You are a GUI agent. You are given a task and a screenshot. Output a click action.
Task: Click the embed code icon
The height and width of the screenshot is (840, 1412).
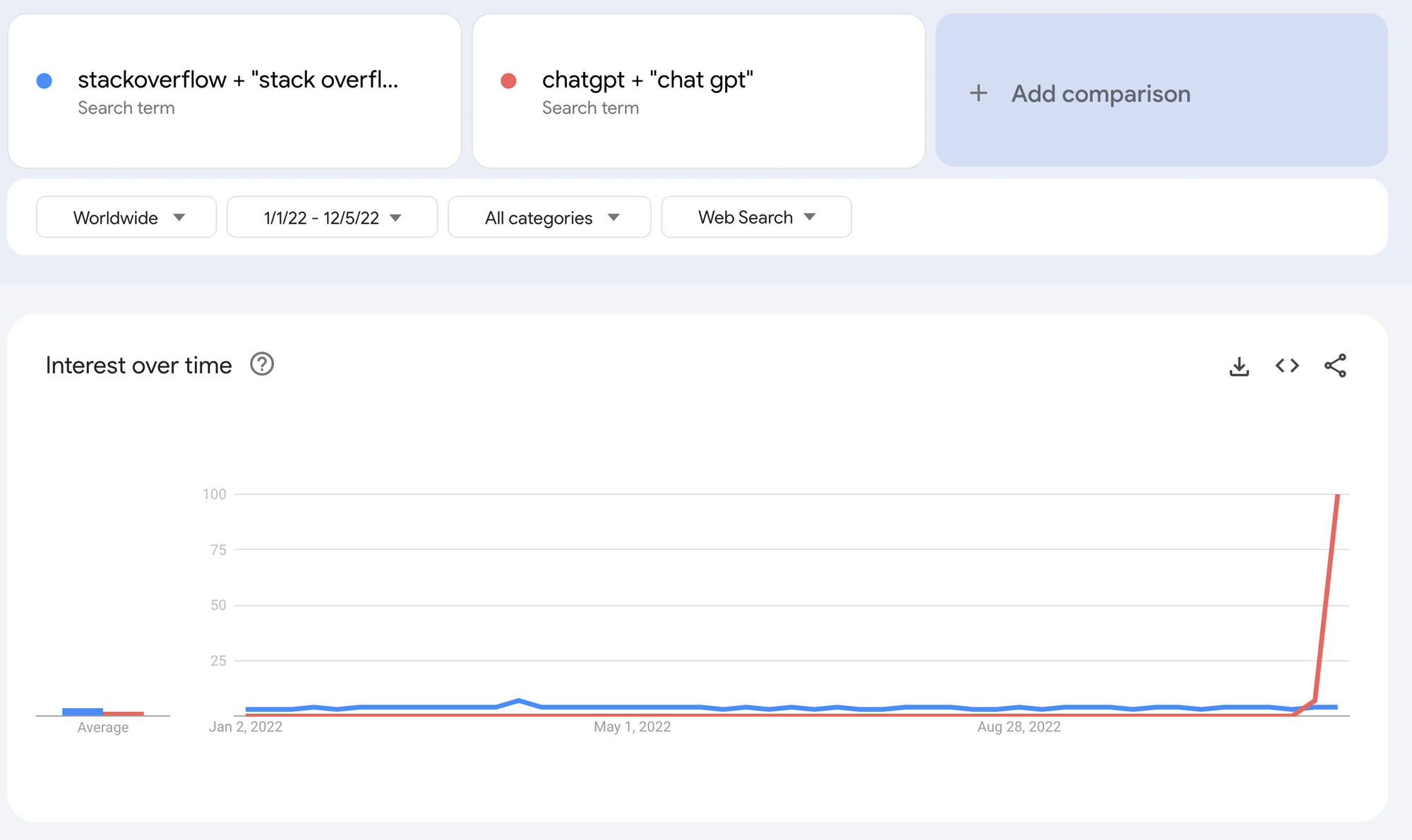pyautogui.click(x=1288, y=364)
